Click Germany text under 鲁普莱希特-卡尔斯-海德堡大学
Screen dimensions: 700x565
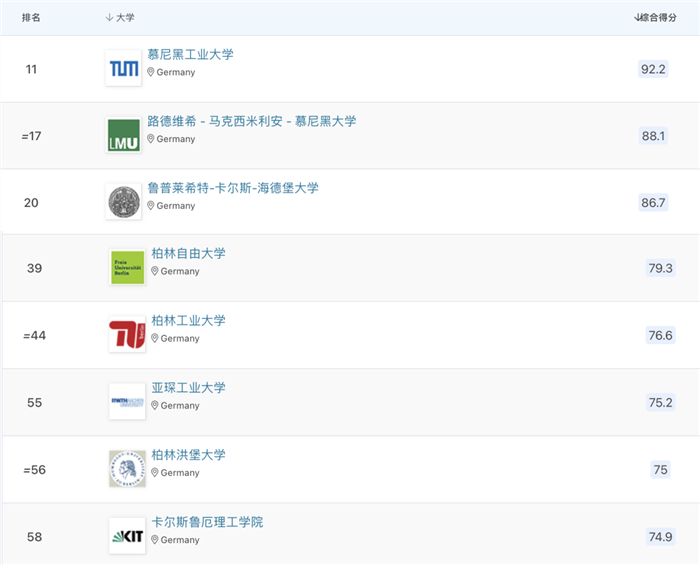(176, 206)
